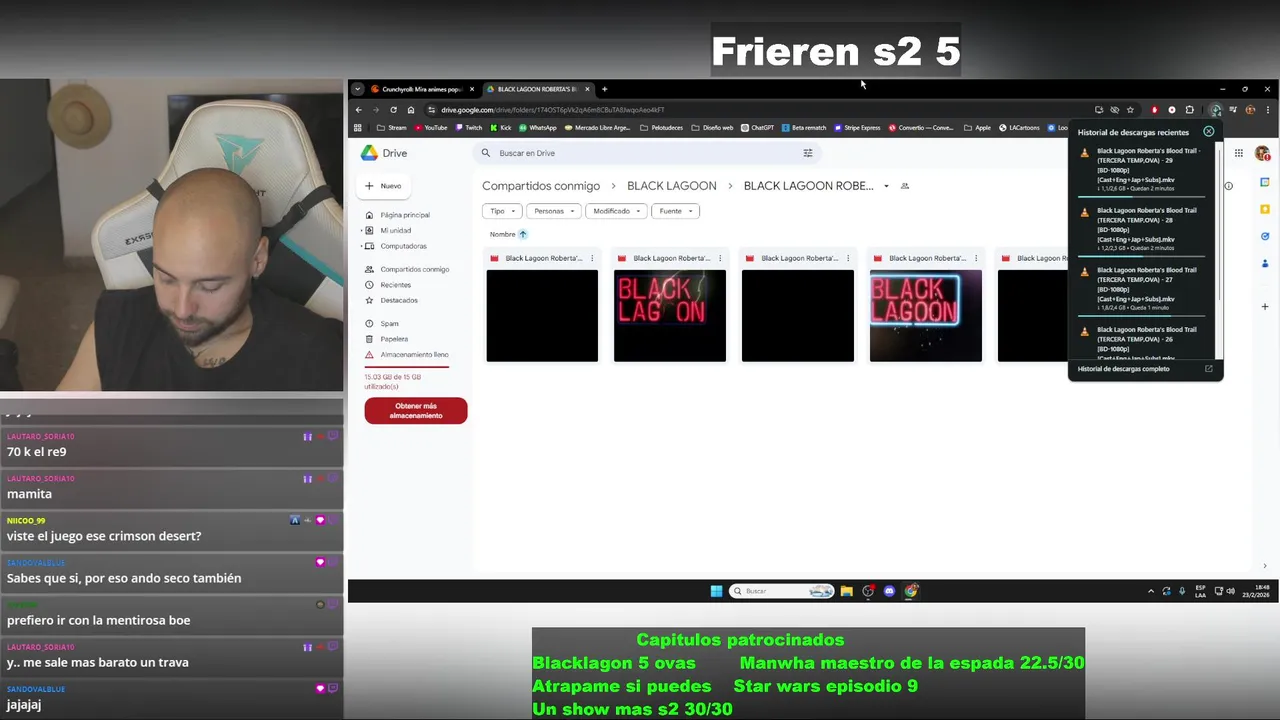This screenshot has width=1280, height=720.
Task: Open Chrome extensions puzzle icon
Action: pos(1189,110)
